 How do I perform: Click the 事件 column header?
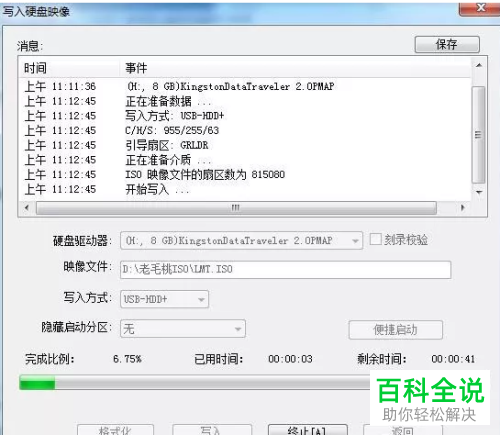(295, 68)
